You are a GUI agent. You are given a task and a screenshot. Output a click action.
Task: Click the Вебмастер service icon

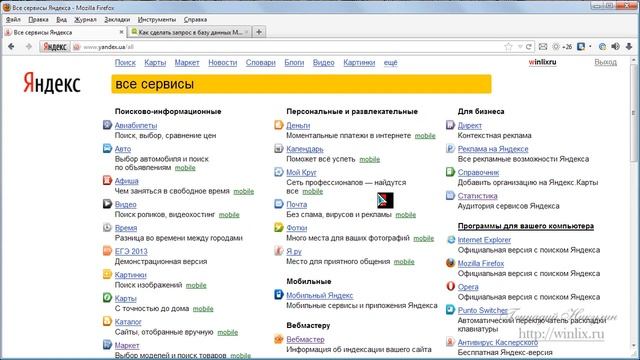point(279,339)
